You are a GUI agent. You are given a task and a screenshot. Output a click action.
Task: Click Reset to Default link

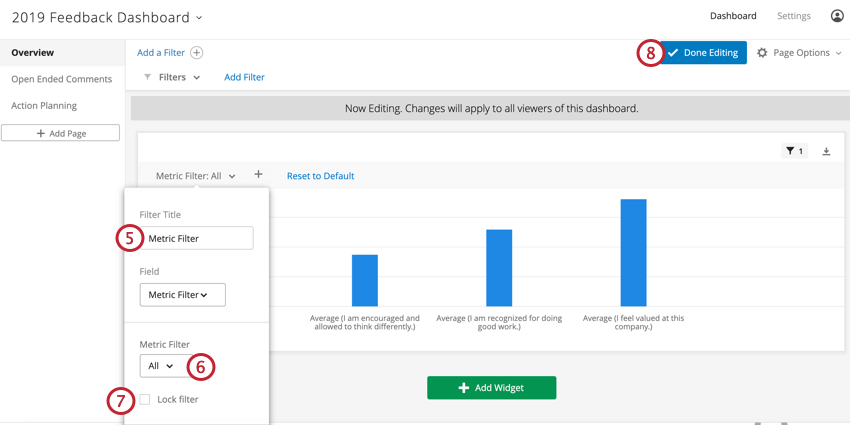[320, 176]
